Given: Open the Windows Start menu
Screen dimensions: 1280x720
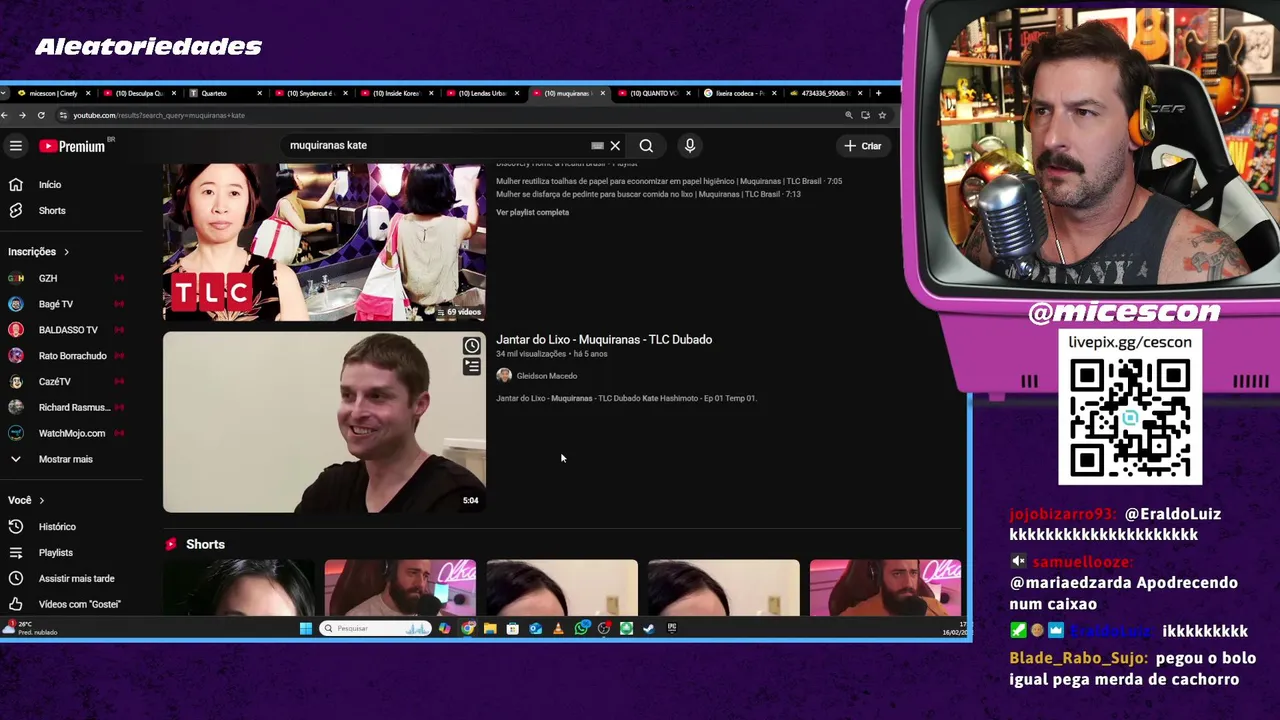Looking at the screenshot, I should click(306, 629).
